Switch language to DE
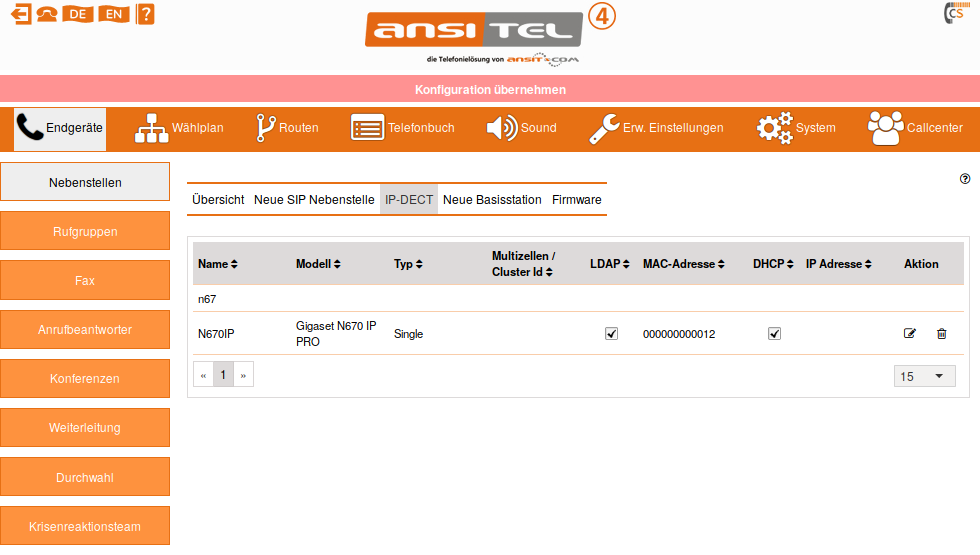 click(x=77, y=14)
